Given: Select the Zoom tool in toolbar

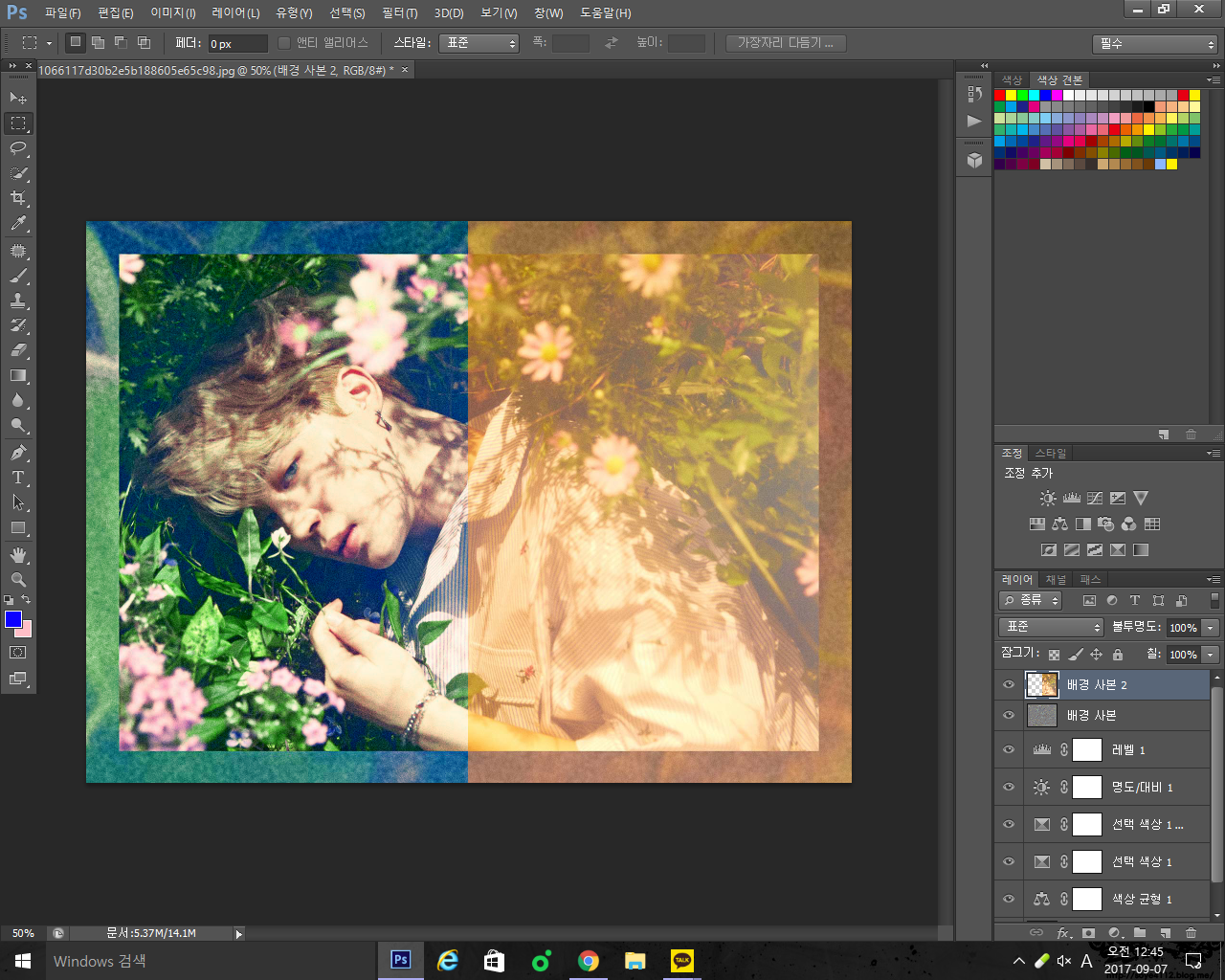Looking at the screenshot, I should pos(18,580).
